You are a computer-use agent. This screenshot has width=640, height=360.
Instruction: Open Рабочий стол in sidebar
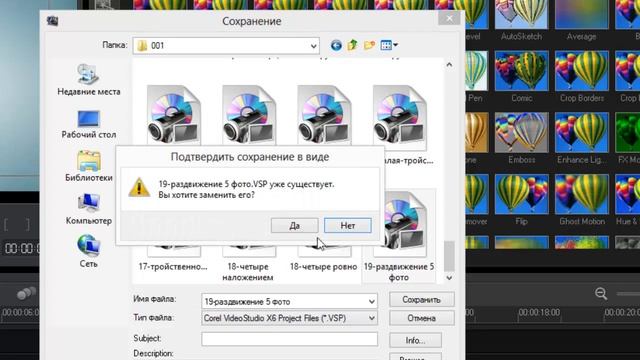click(89, 124)
